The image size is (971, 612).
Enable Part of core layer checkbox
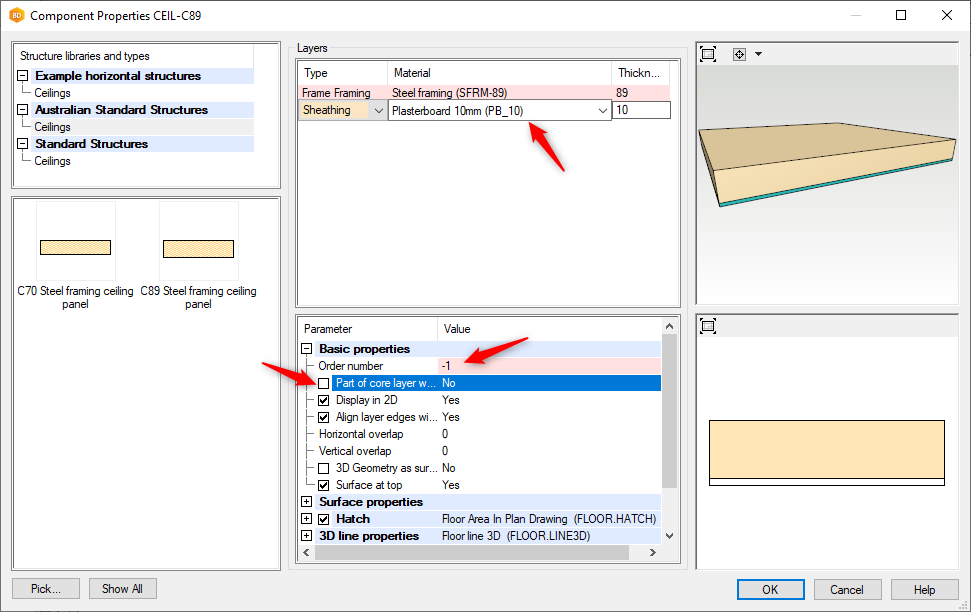point(324,383)
